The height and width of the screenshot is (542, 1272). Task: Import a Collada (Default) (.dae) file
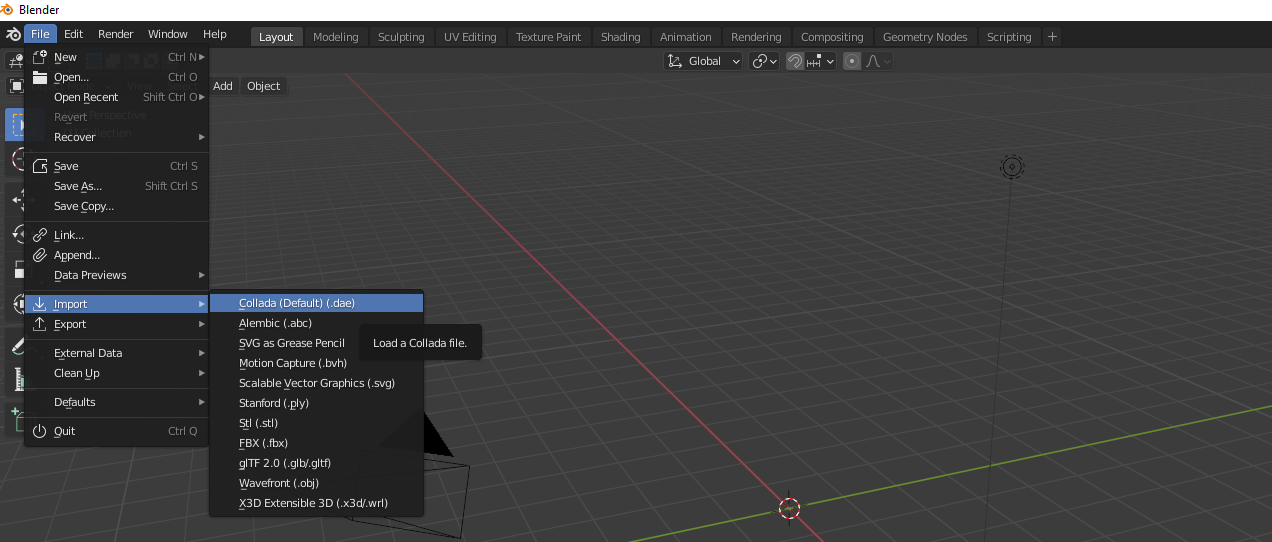[x=316, y=303]
